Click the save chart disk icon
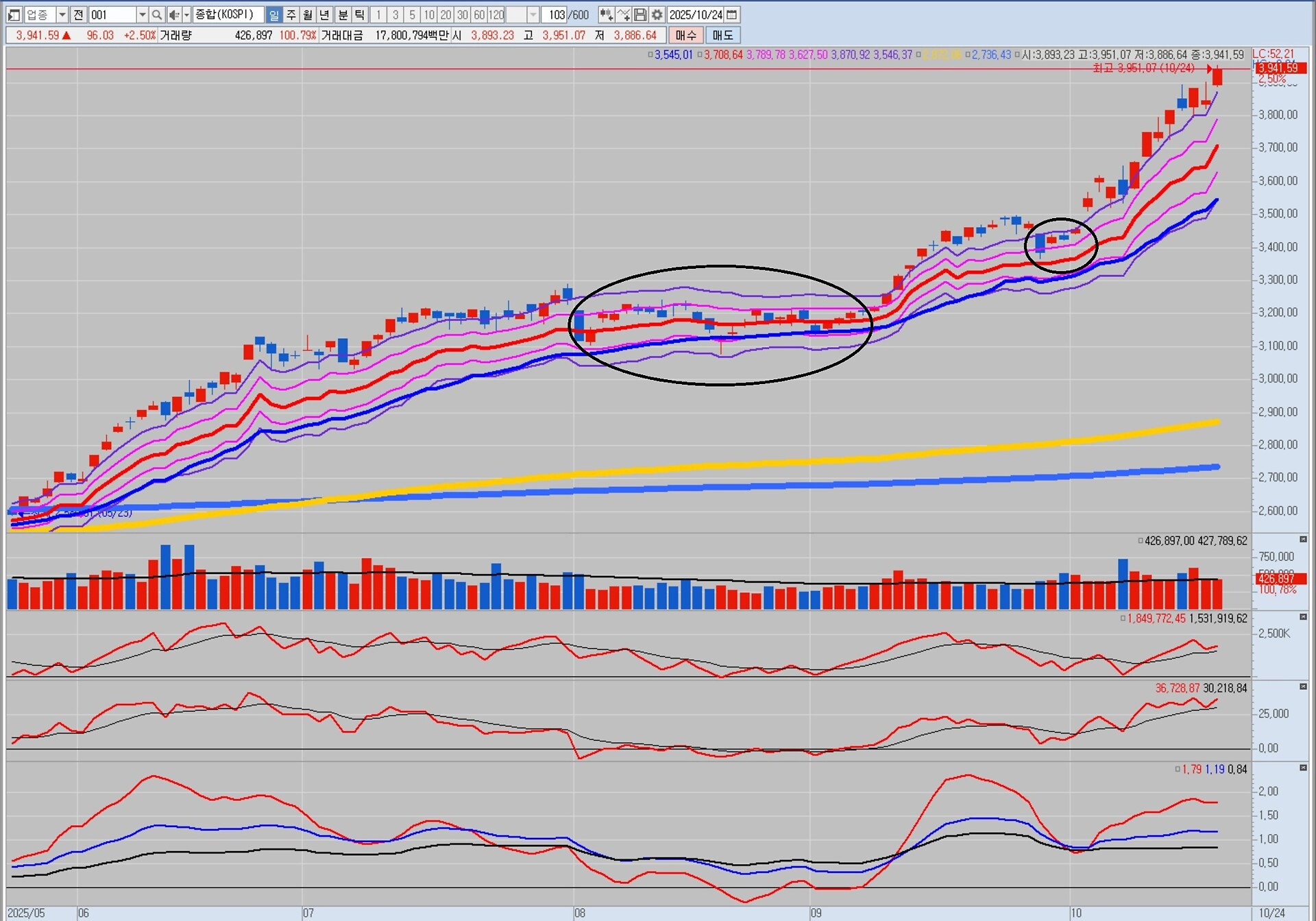1316x921 pixels. [x=640, y=14]
